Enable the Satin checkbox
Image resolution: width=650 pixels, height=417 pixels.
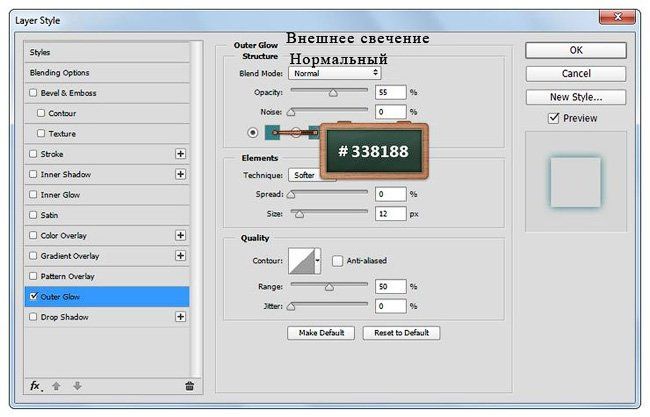pos(33,215)
